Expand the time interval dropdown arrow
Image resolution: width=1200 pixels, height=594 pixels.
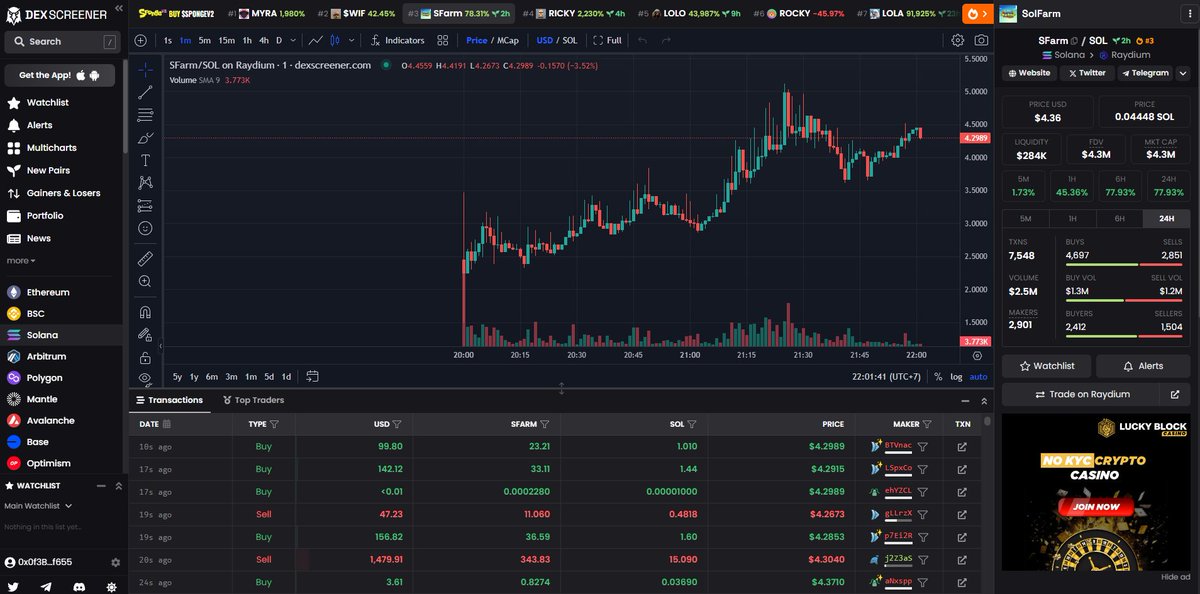[293, 41]
